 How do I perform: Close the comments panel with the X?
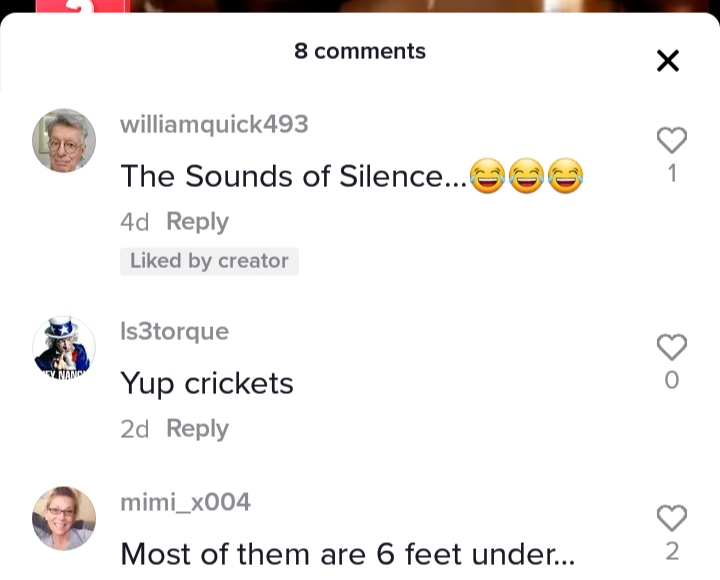668,61
